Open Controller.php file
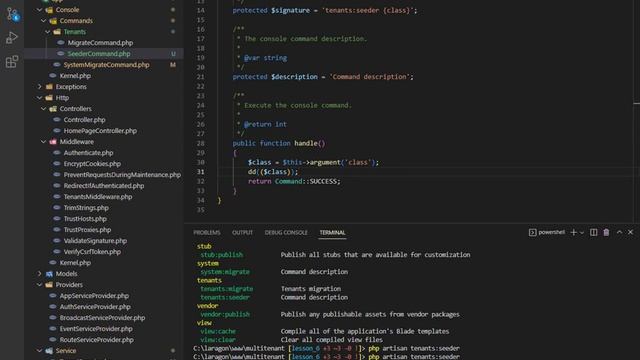 84,120
